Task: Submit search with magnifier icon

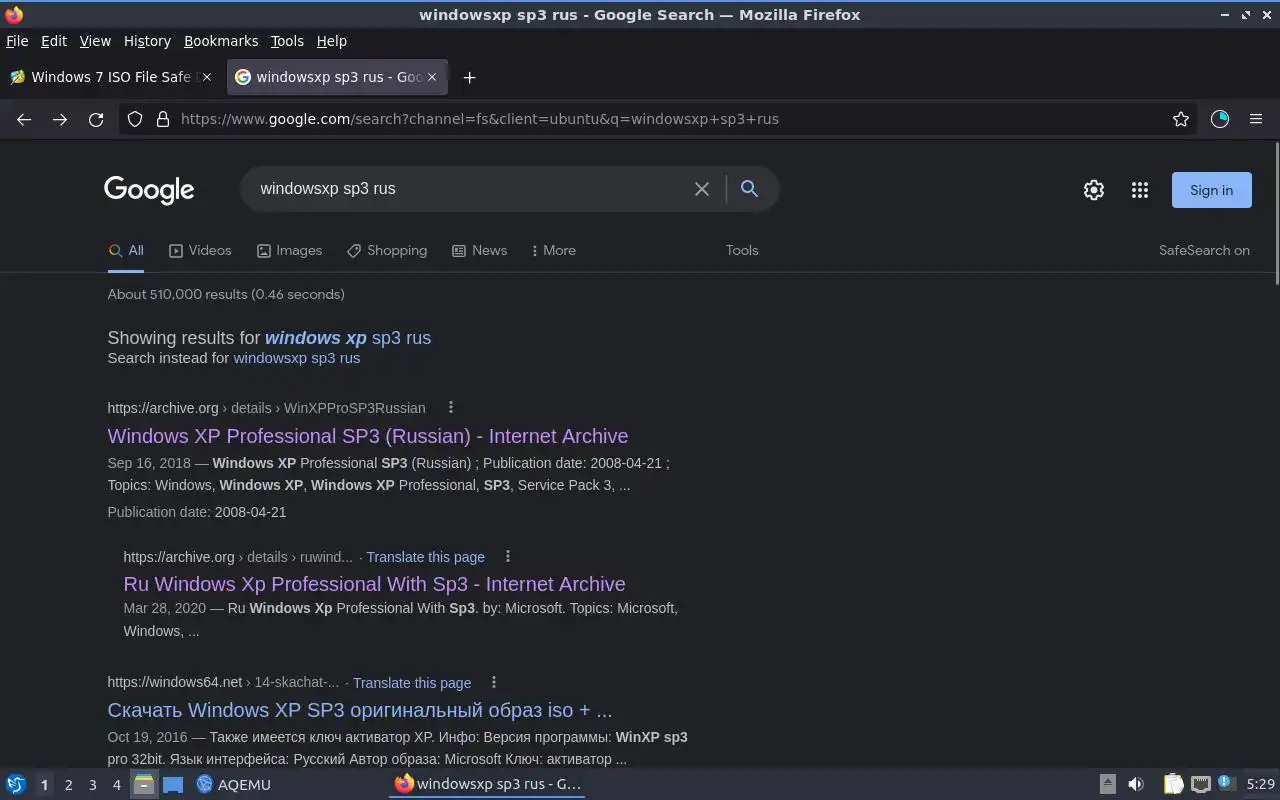Action: [749, 189]
